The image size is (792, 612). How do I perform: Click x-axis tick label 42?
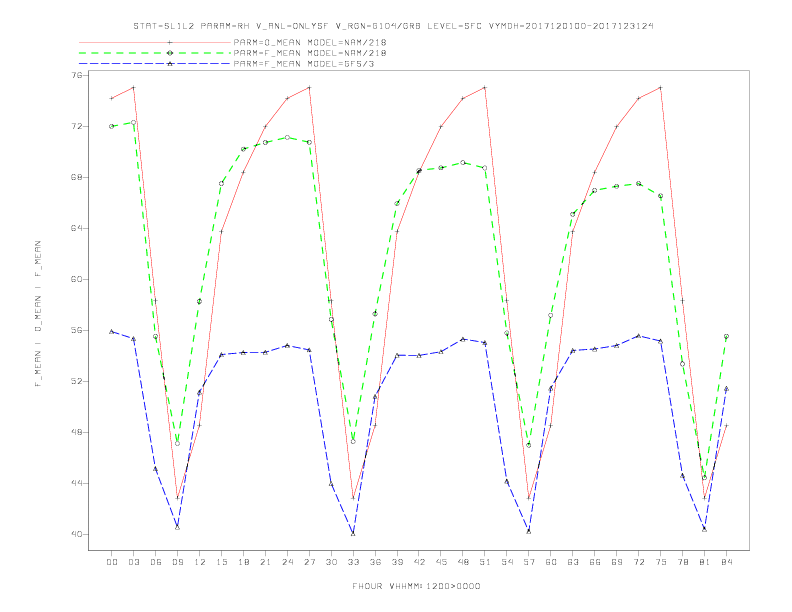419,562
